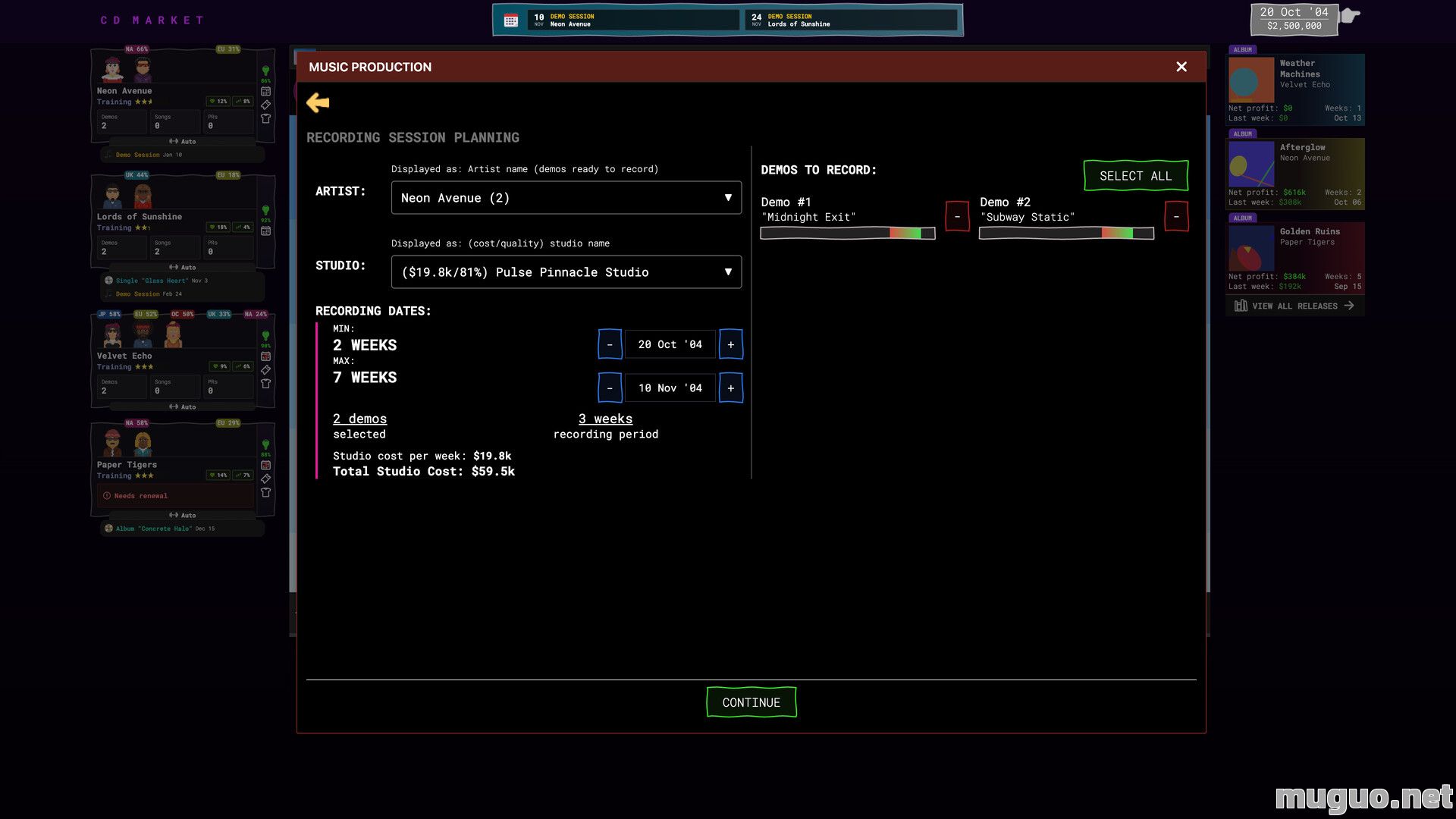1456x819 pixels.
Task: Click the '2 demos' underlined link
Action: coord(359,419)
